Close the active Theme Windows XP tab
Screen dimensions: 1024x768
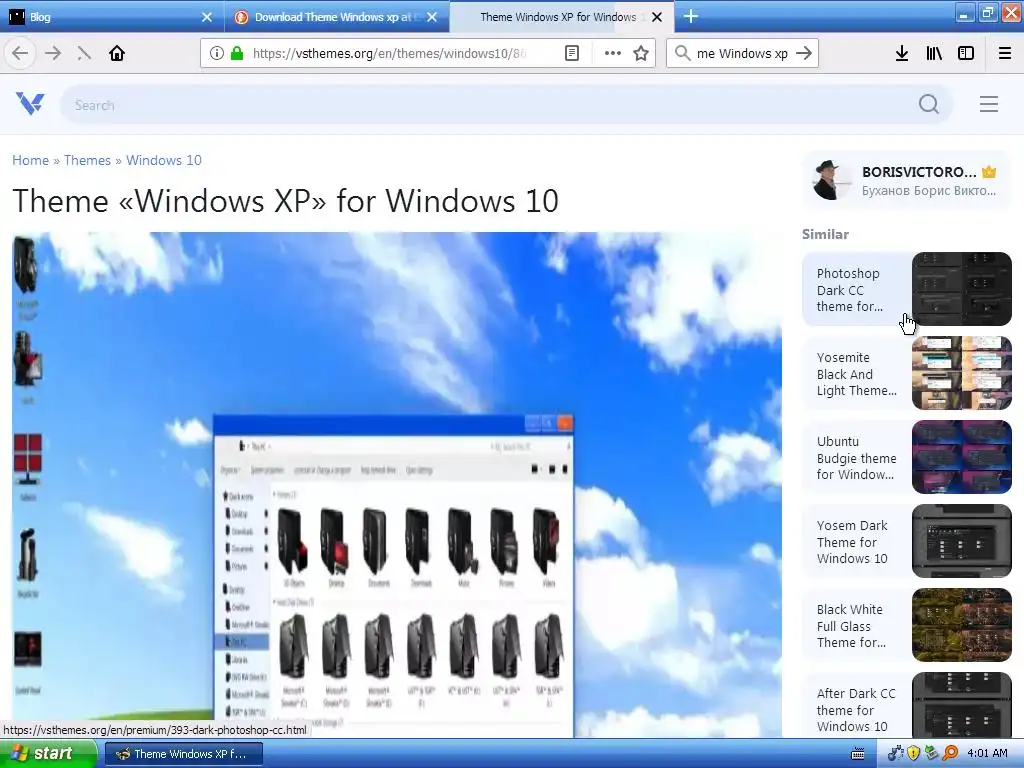pos(658,17)
